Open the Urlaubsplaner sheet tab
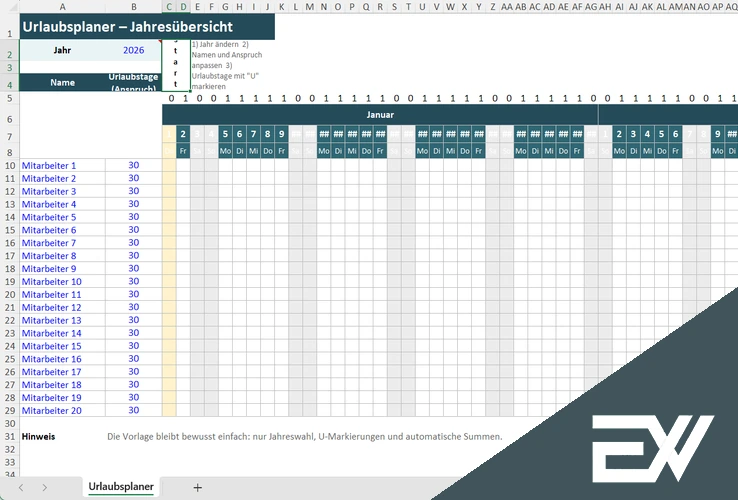Viewport: 738px width, 500px height. coord(121,487)
